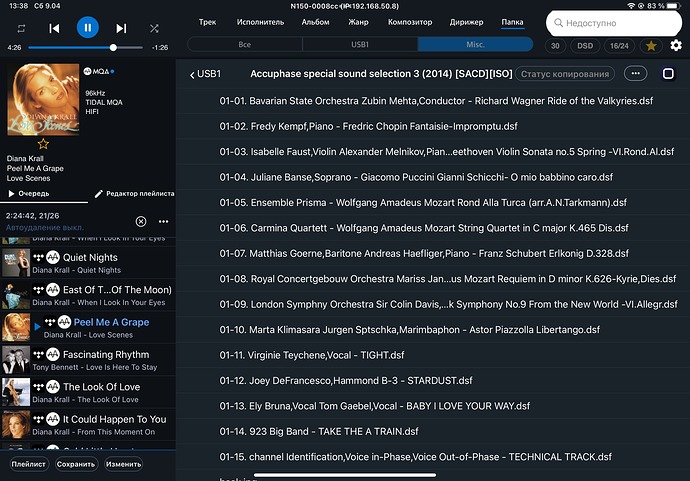Switch to the Дирижер tab

pyautogui.click(x=466, y=22)
